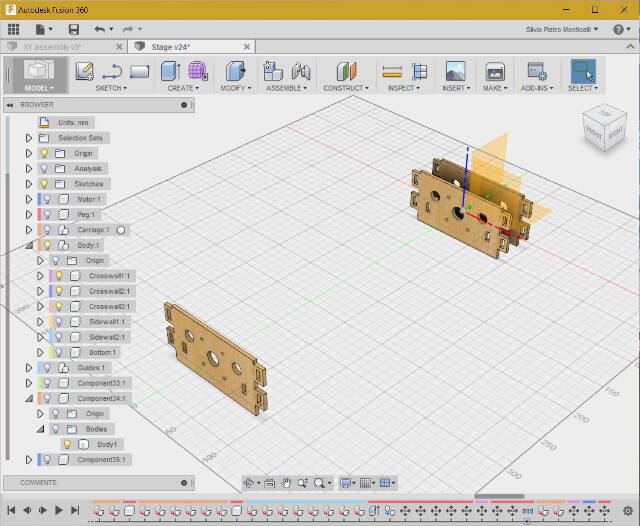Show the Motor:1 component bulb
Screen dimensions: 640x526
click(x=47, y=199)
